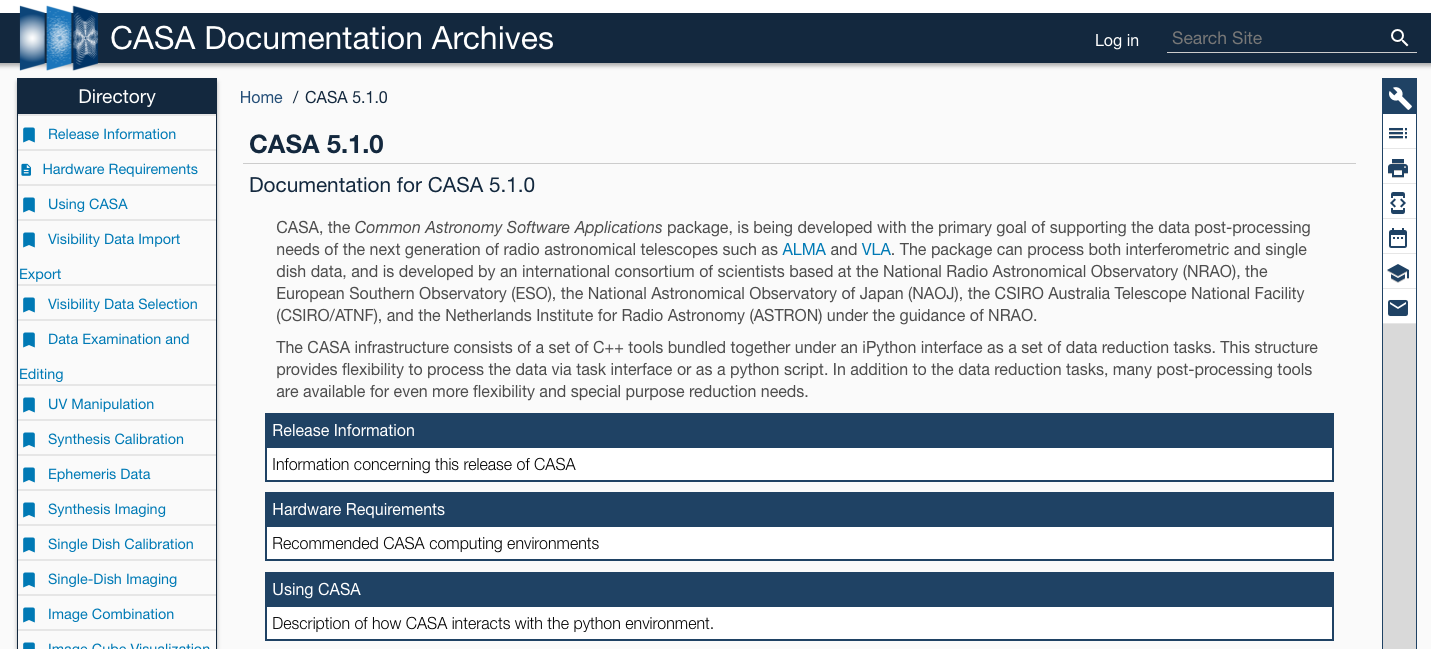Click the CASA logo image
This screenshot has height=649, width=1431.
(x=59, y=38)
